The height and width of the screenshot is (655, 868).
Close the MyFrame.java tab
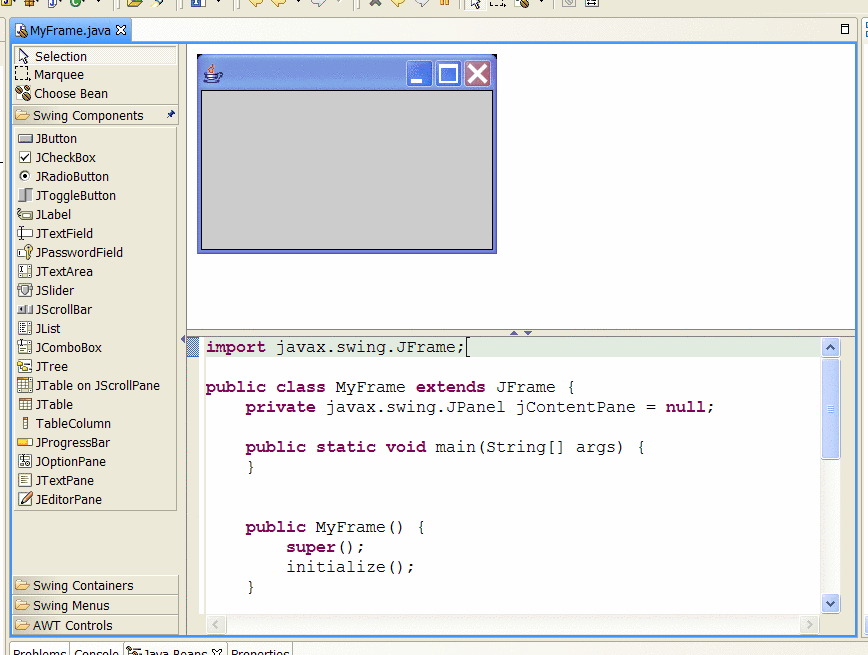click(121, 30)
